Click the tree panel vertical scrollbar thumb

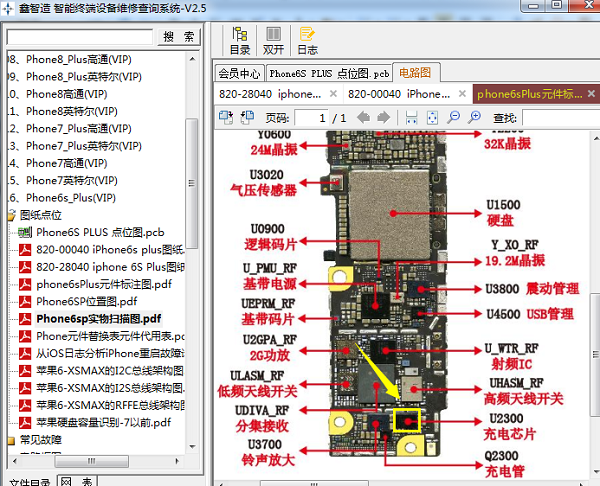pyautogui.click(x=192, y=183)
